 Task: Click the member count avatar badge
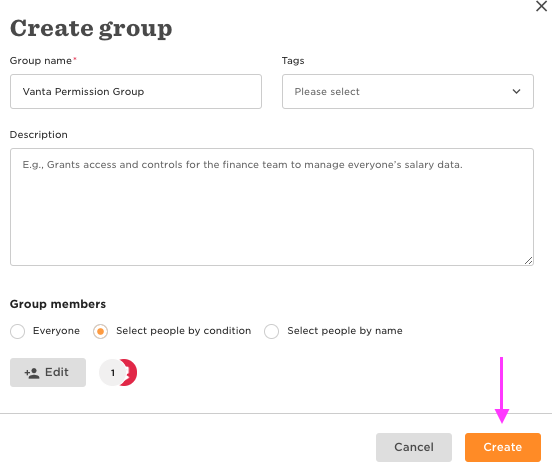click(113, 372)
